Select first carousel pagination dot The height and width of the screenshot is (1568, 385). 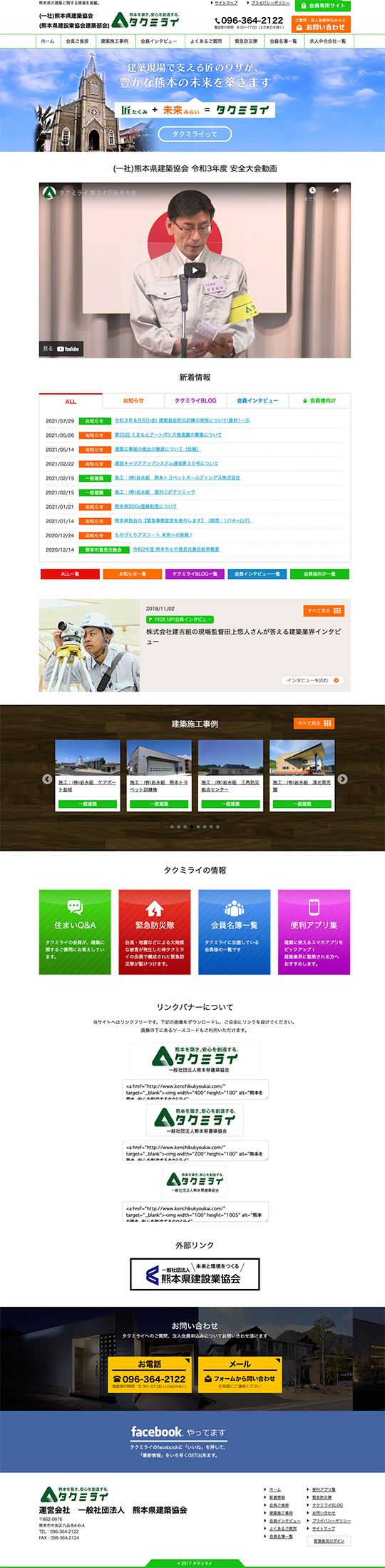point(172,826)
